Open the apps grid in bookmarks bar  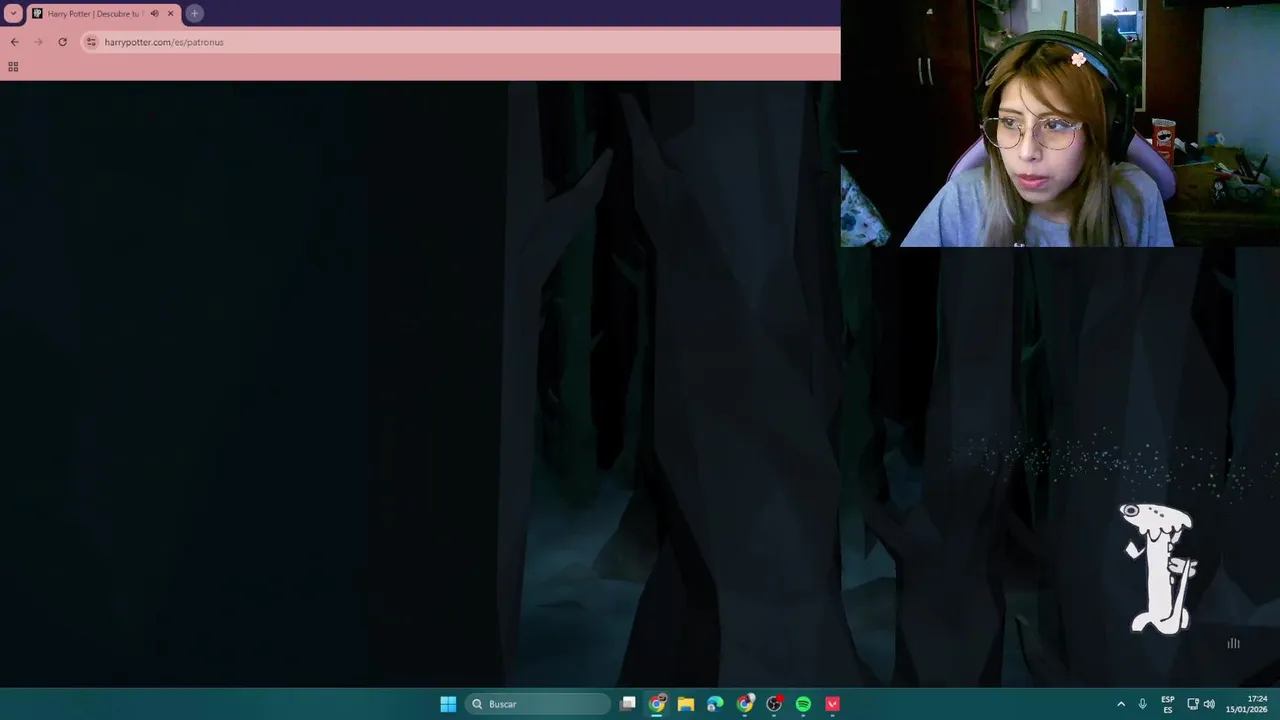click(x=13, y=67)
